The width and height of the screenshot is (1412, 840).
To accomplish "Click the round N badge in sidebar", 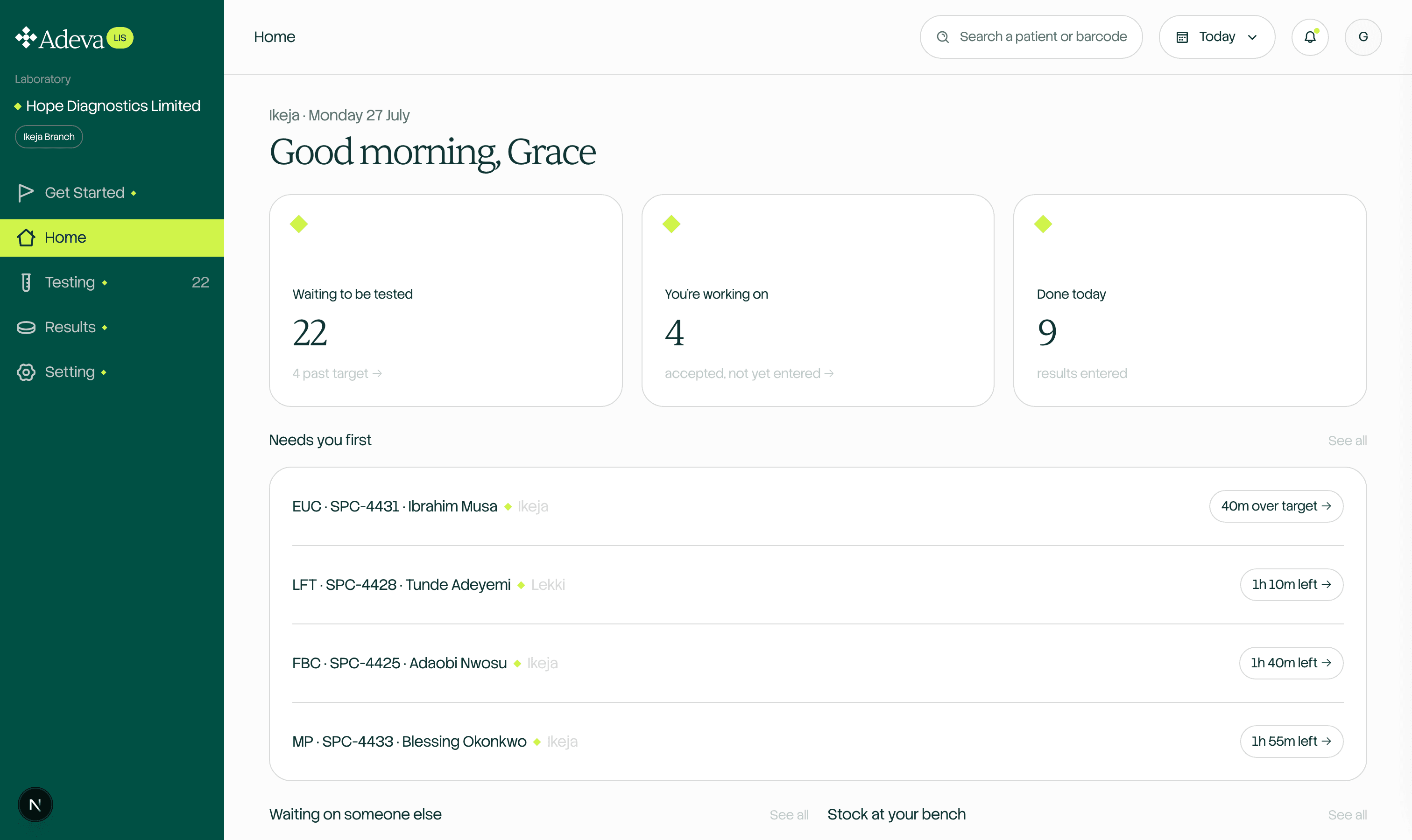I will 35,805.
